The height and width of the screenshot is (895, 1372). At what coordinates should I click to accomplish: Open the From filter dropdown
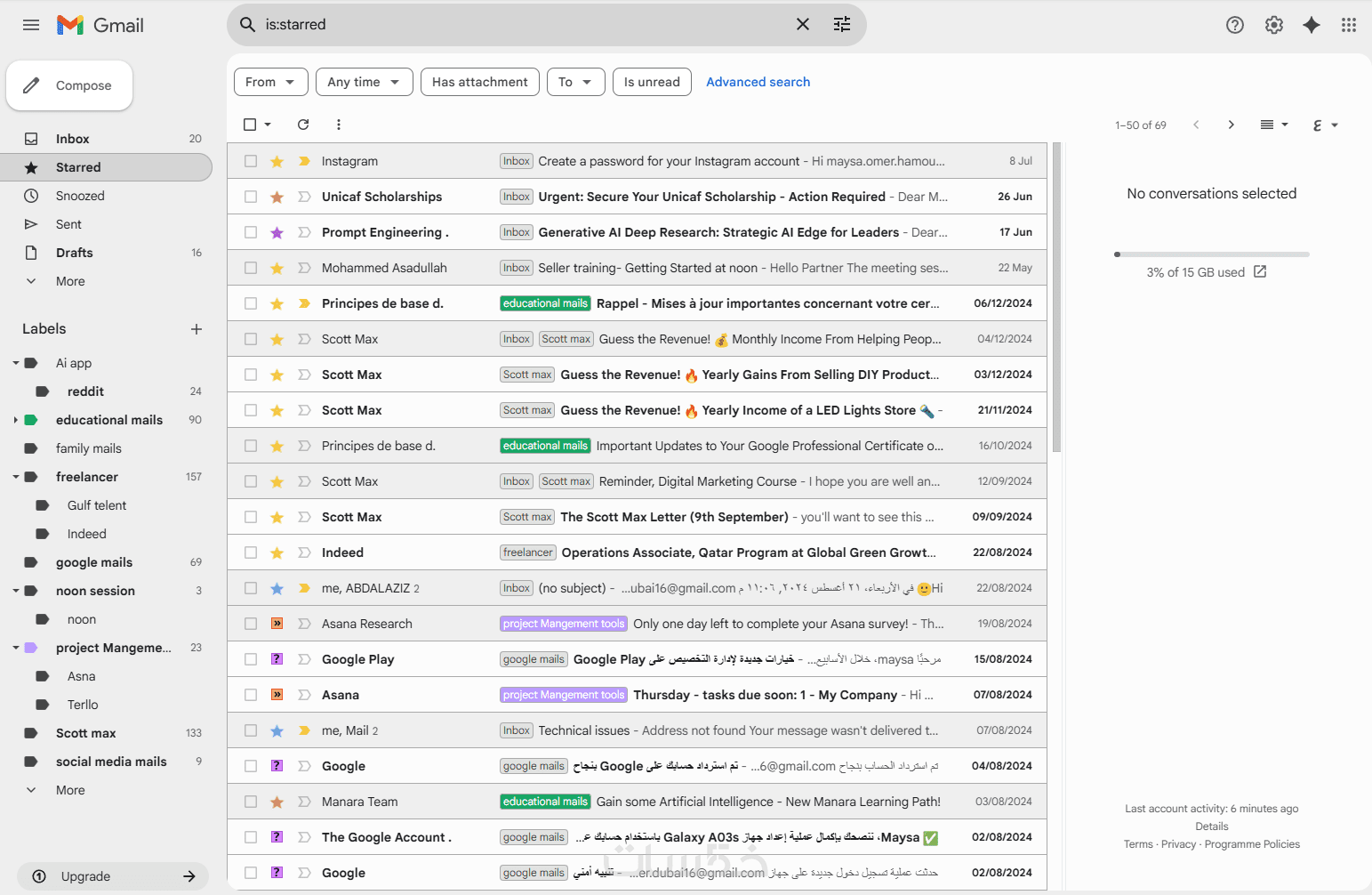271,82
